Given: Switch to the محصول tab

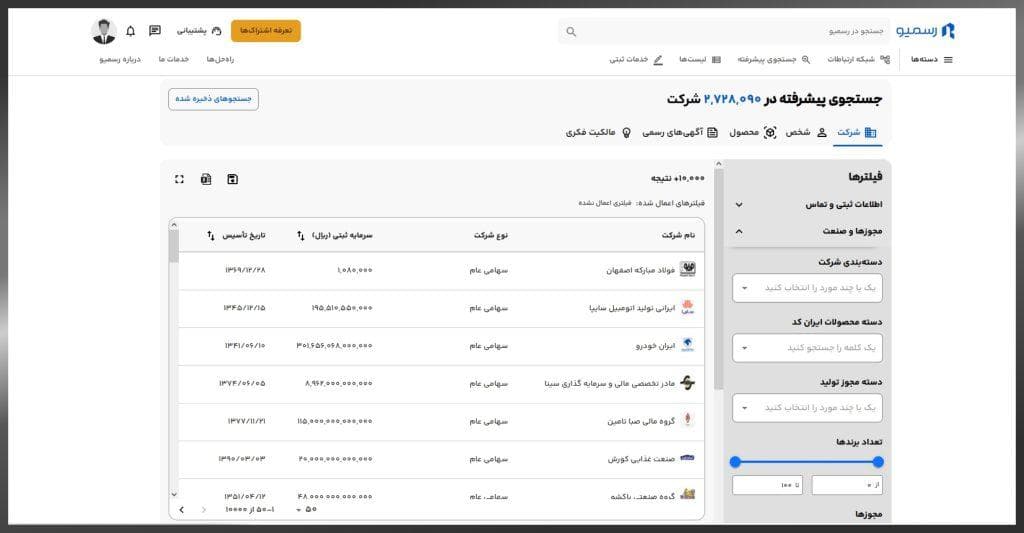Looking at the screenshot, I should pyautogui.click(x=752, y=133).
